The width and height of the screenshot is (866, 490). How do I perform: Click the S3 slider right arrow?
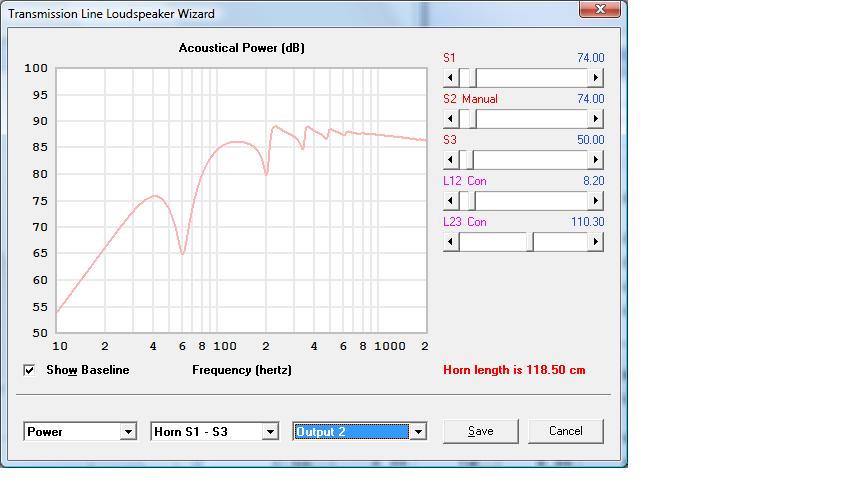tap(595, 160)
